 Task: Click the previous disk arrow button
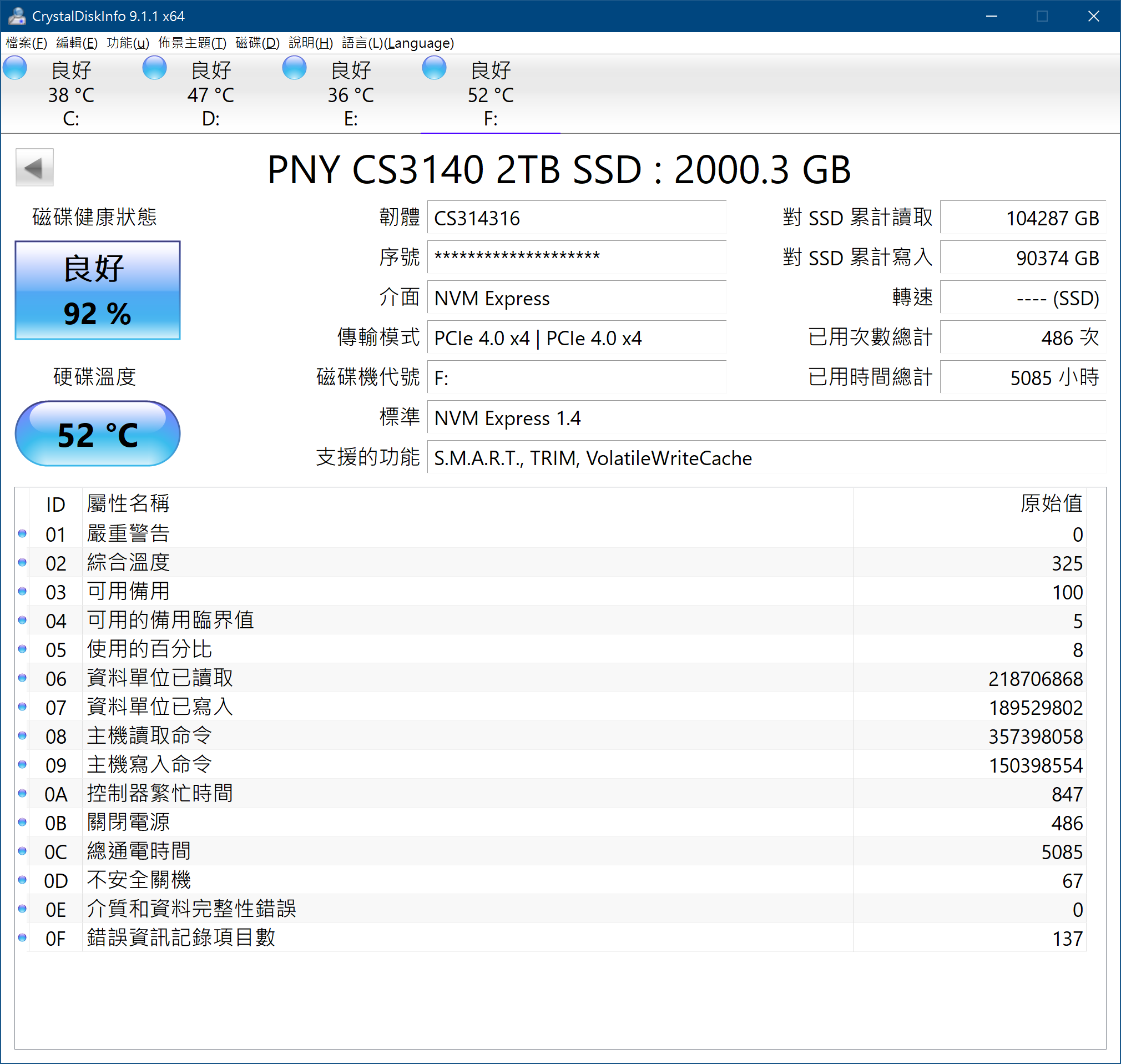34,167
